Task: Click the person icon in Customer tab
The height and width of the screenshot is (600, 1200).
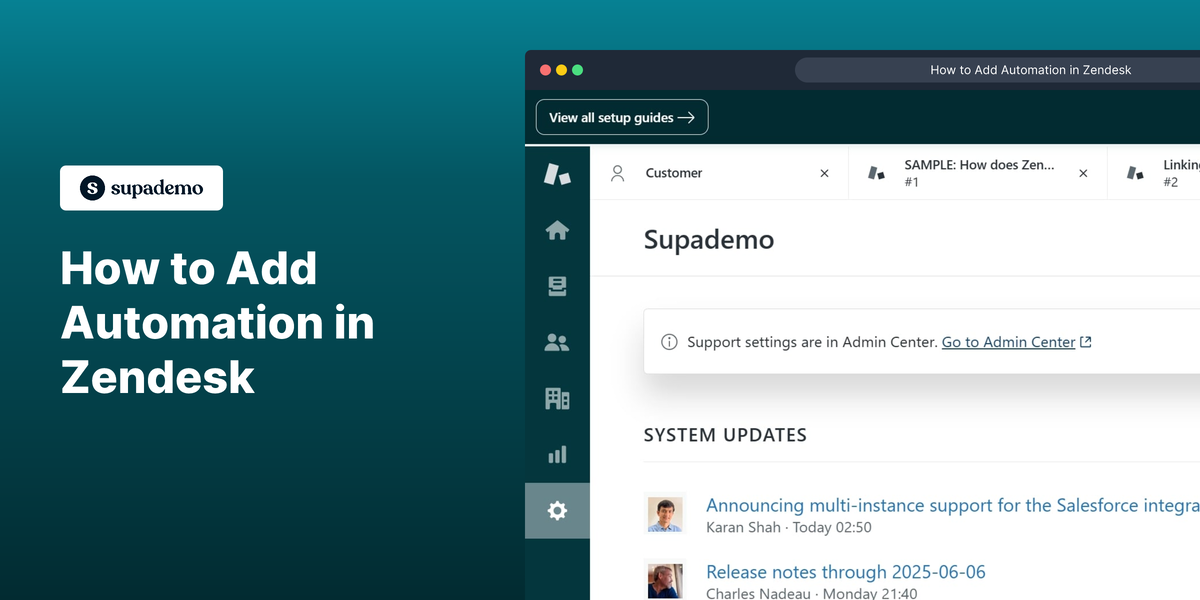Action: (x=618, y=173)
